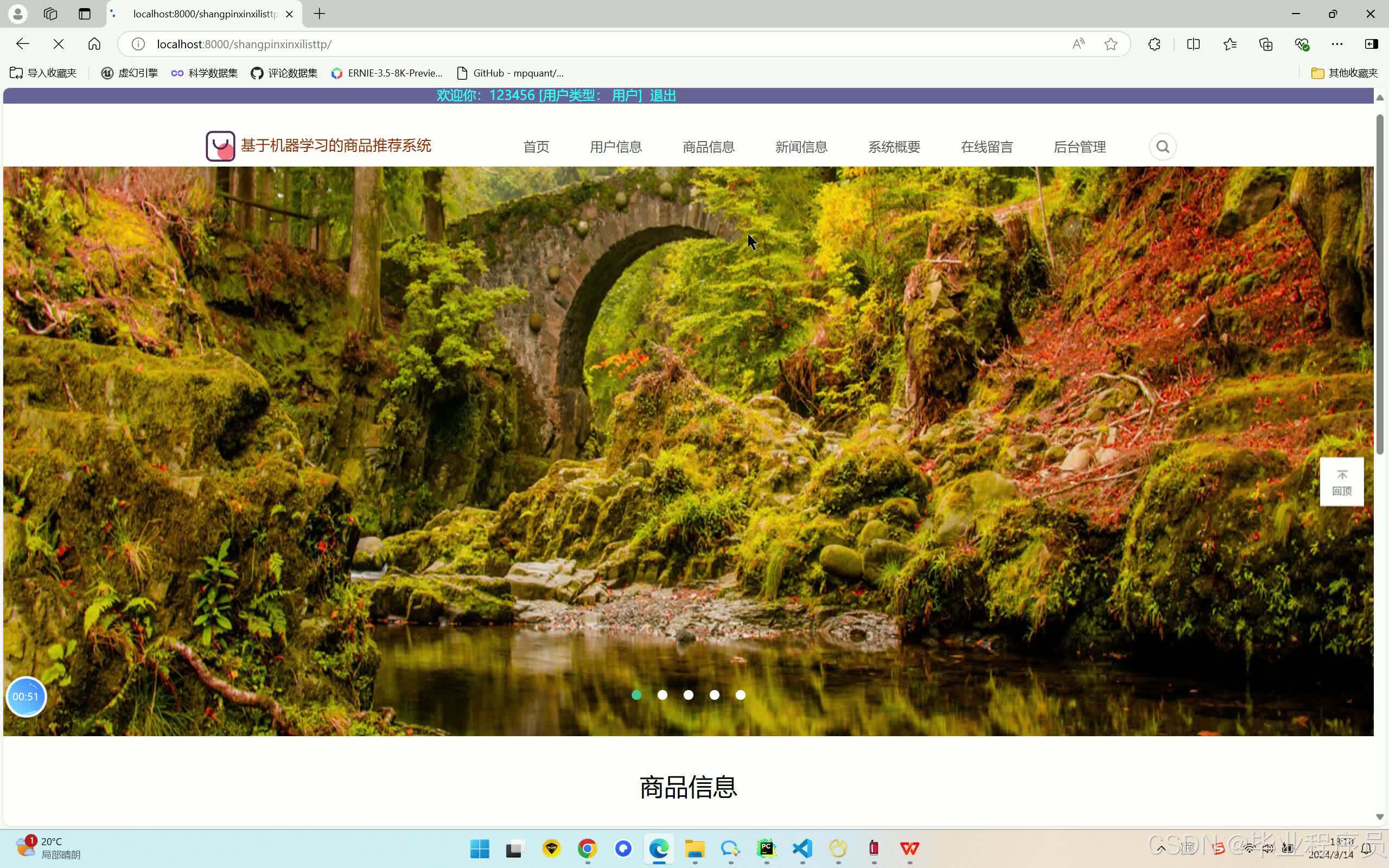Select the third carousel dot
Image resolution: width=1389 pixels, height=868 pixels.
(688, 695)
